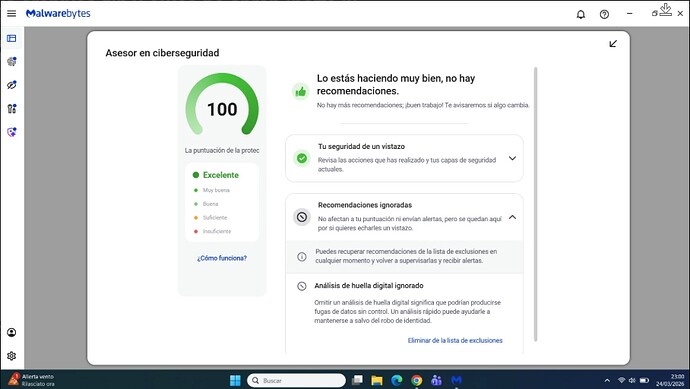Open the privacy eye icon in sidebar
The image size is (690, 389).
tap(12, 85)
